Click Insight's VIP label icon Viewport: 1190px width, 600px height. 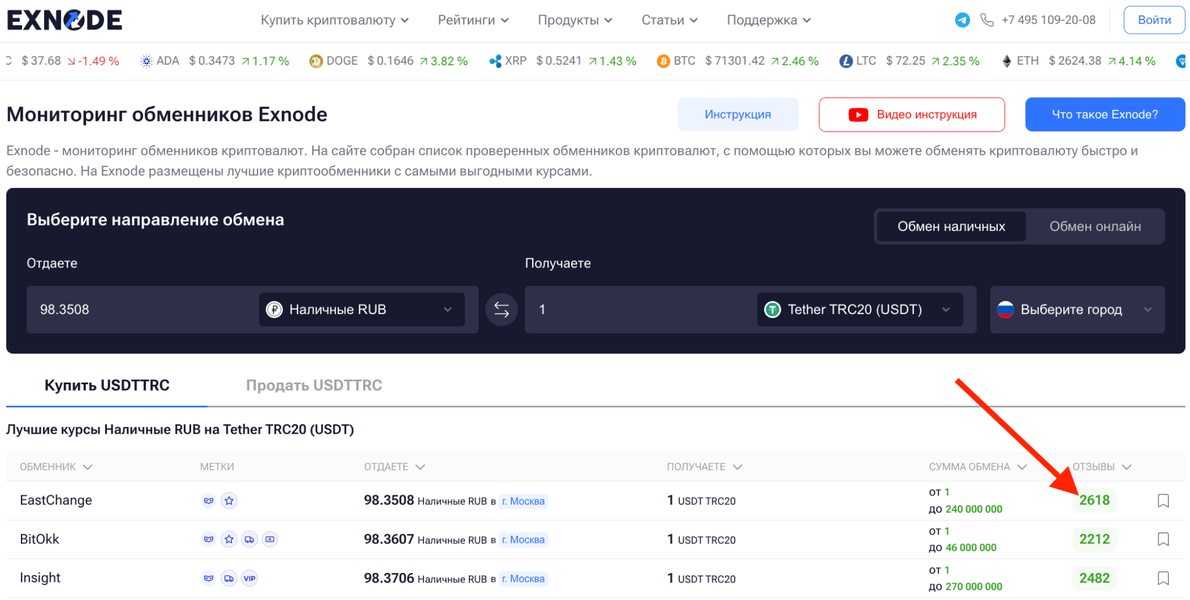point(250,578)
